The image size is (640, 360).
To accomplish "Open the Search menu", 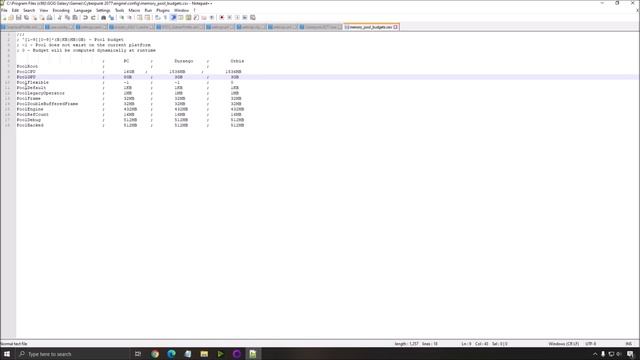I will click(29, 10).
